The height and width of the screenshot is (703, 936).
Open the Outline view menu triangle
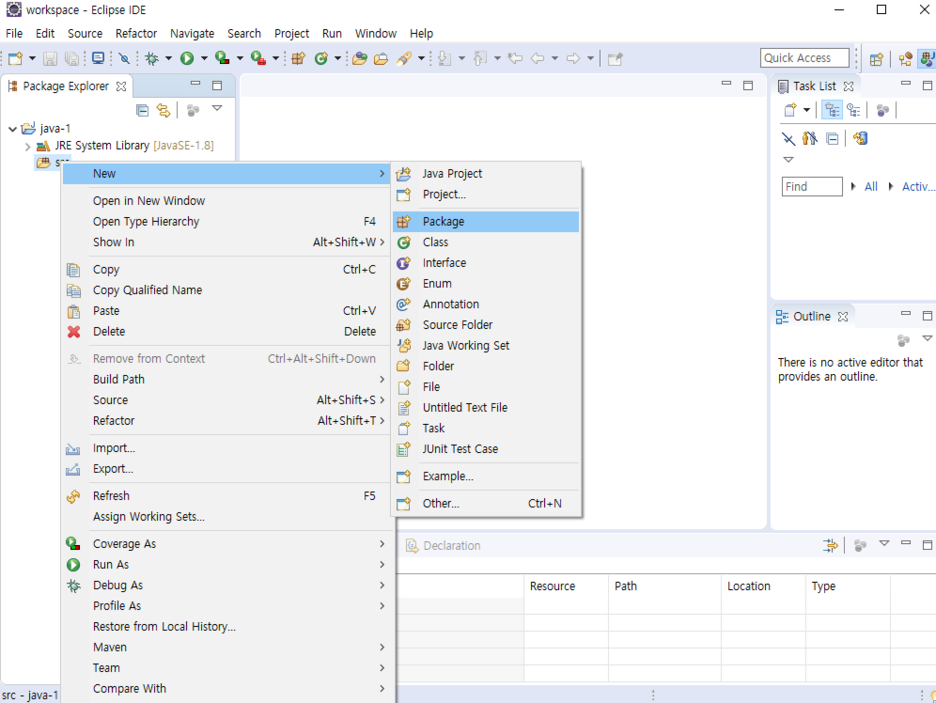pos(927,338)
